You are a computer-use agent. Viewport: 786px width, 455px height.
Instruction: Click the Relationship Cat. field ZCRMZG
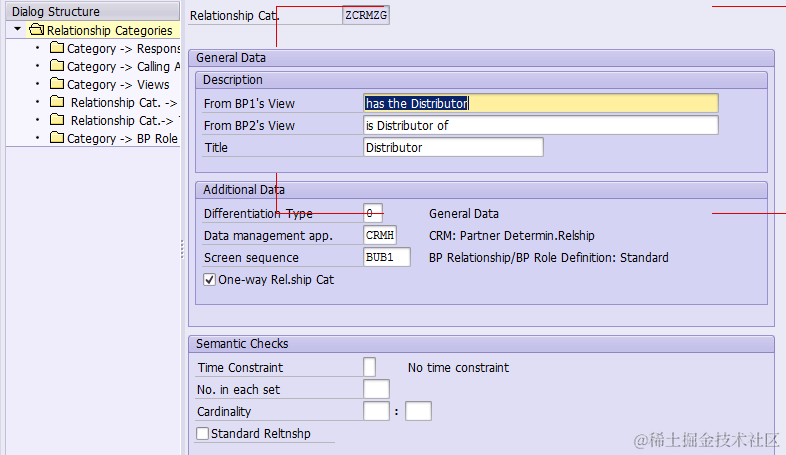coord(366,15)
